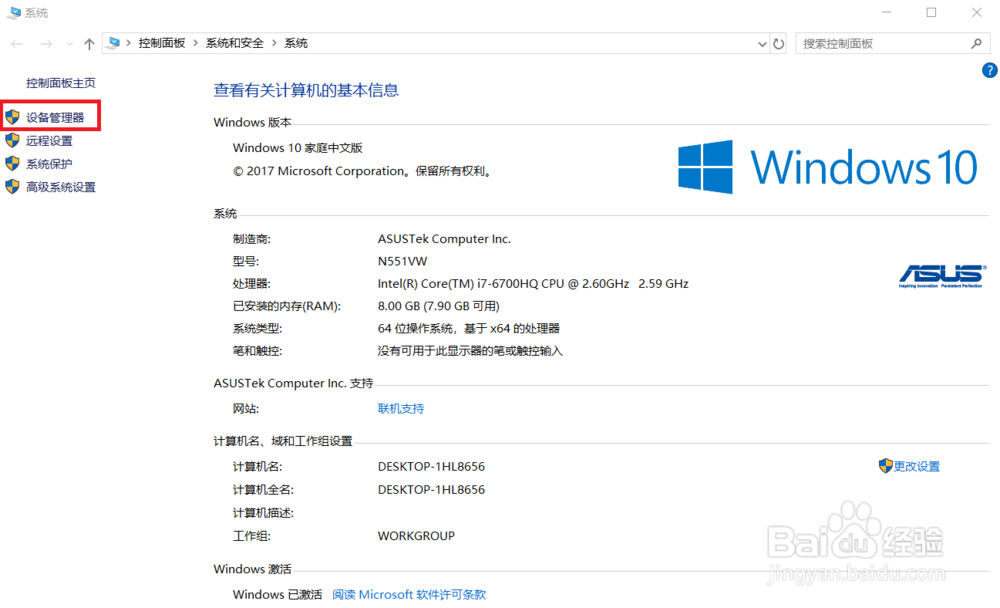Go to 控制面板主页 control panel home

click(x=61, y=83)
